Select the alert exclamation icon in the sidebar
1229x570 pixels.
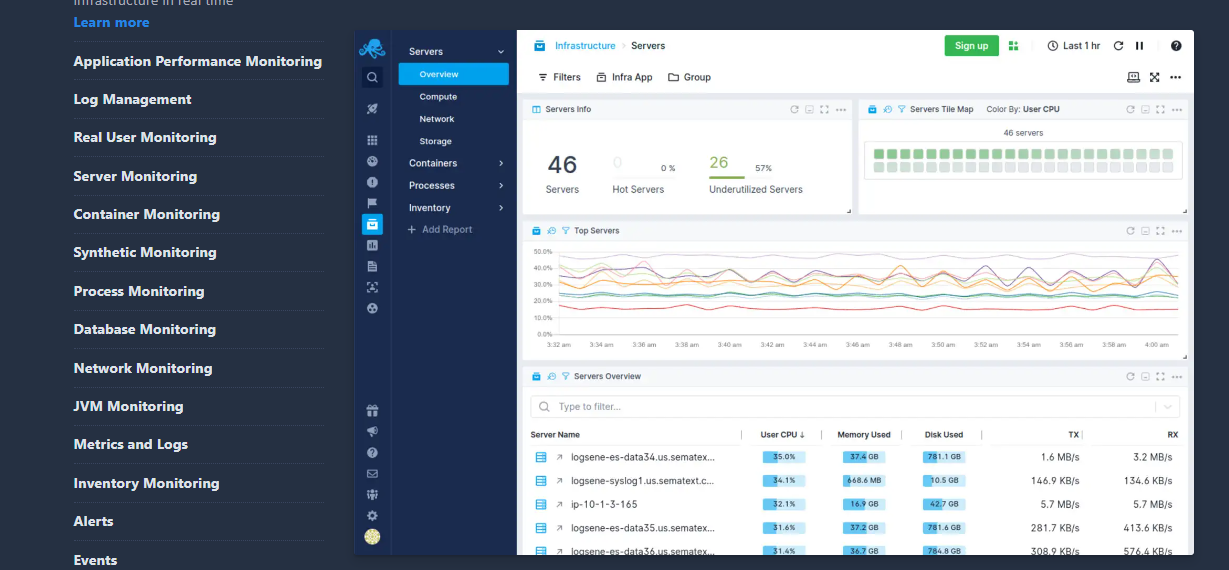[x=372, y=182]
